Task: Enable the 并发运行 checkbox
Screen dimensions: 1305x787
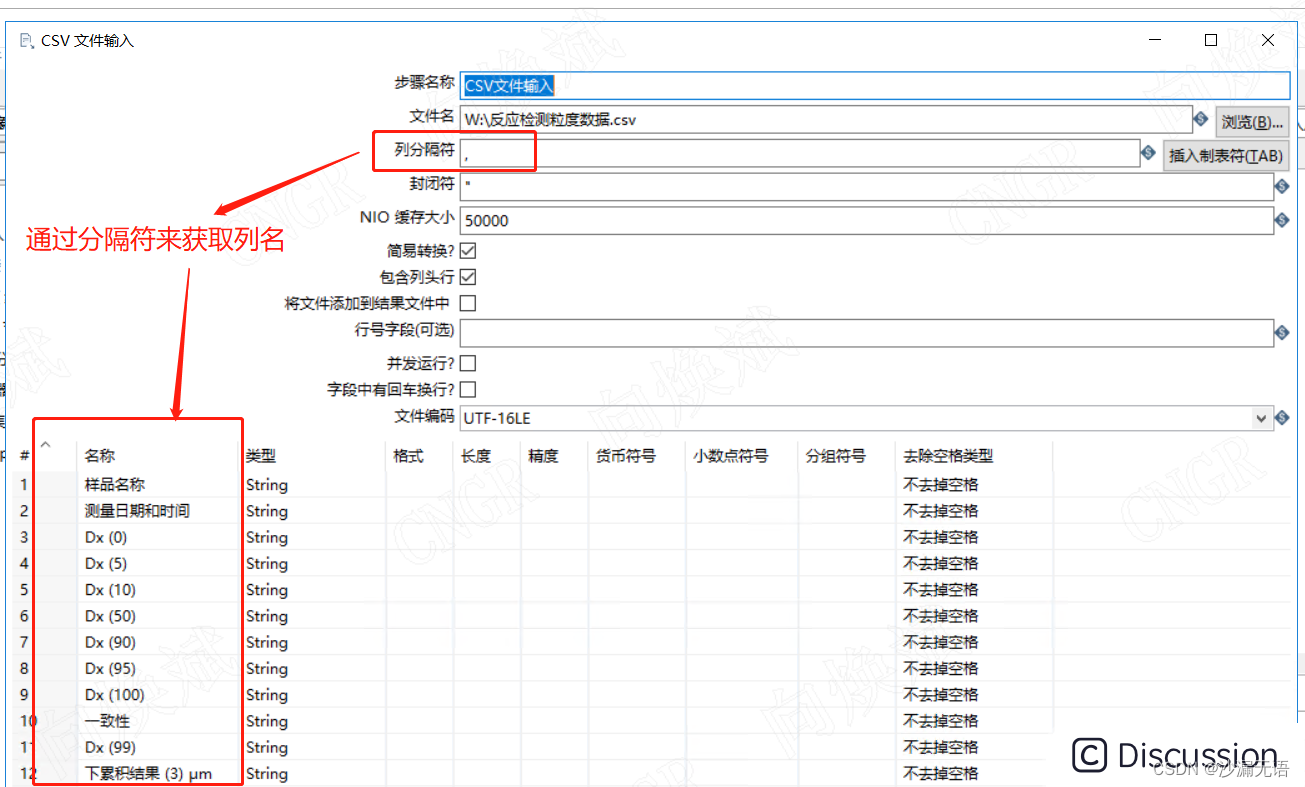Action: pos(467,362)
